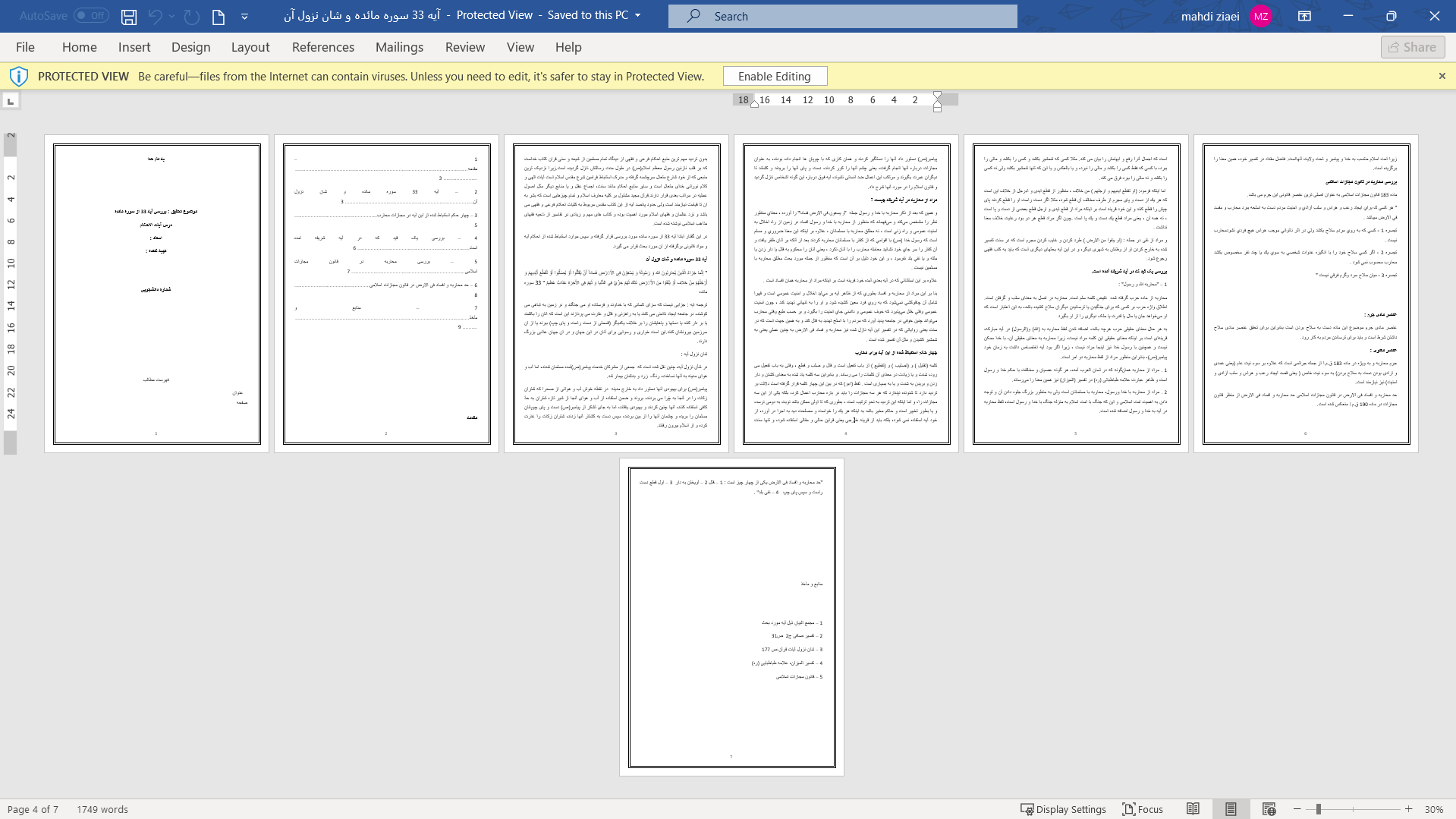The image size is (1456, 819).
Task: Open the Mailings ribbon tab
Action: pyautogui.click(x=400, y=47)
